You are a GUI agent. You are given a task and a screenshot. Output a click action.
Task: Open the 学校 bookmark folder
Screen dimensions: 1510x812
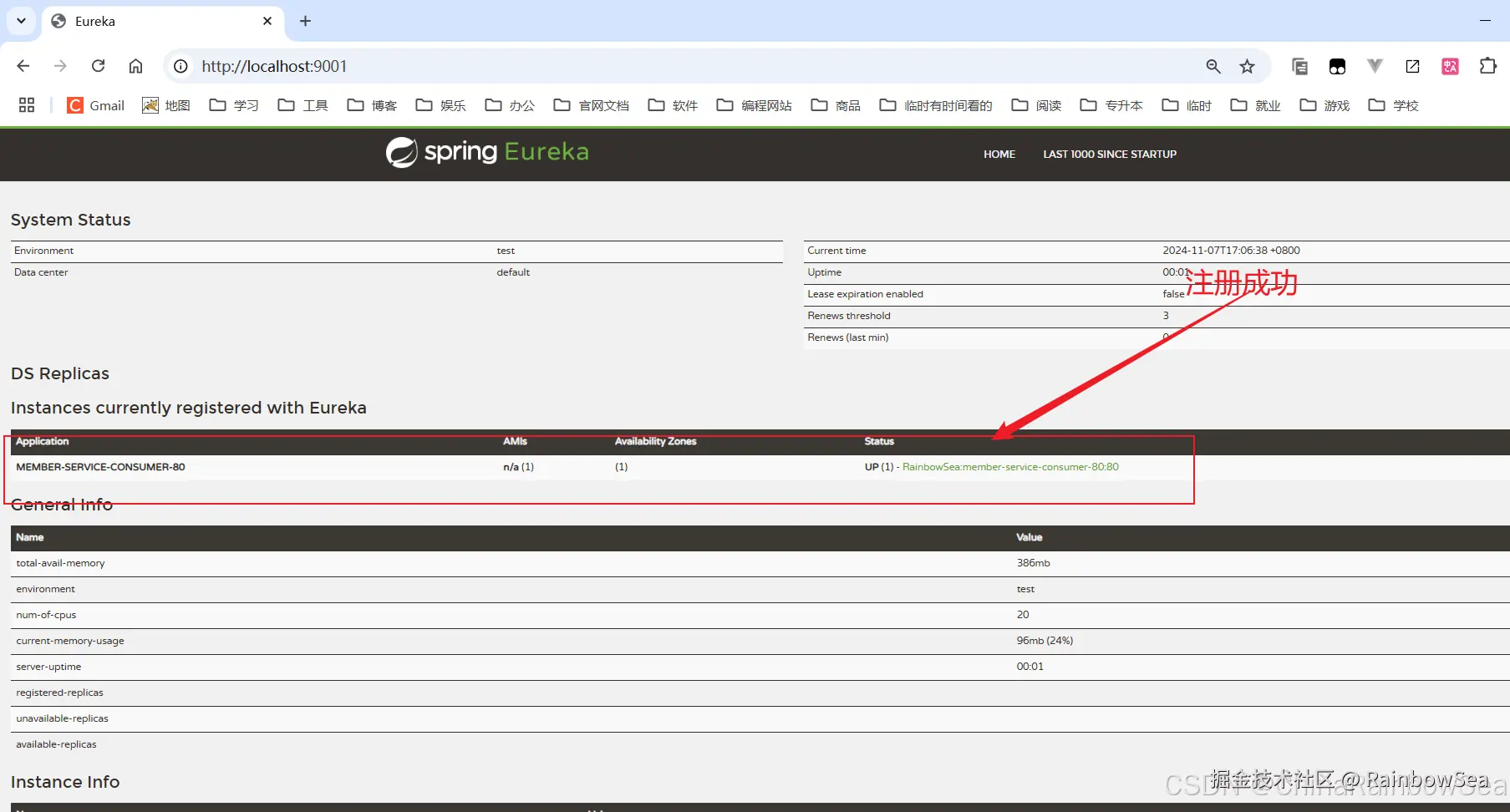[x=1394, y=105]
